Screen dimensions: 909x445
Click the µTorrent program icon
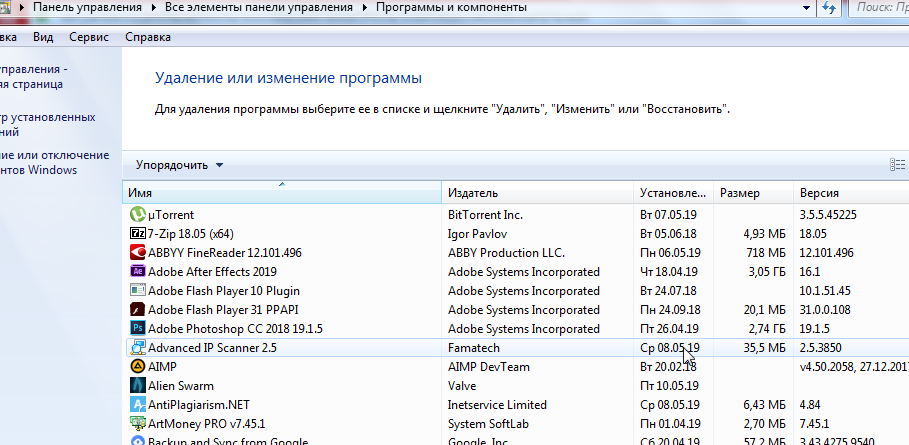137,214
